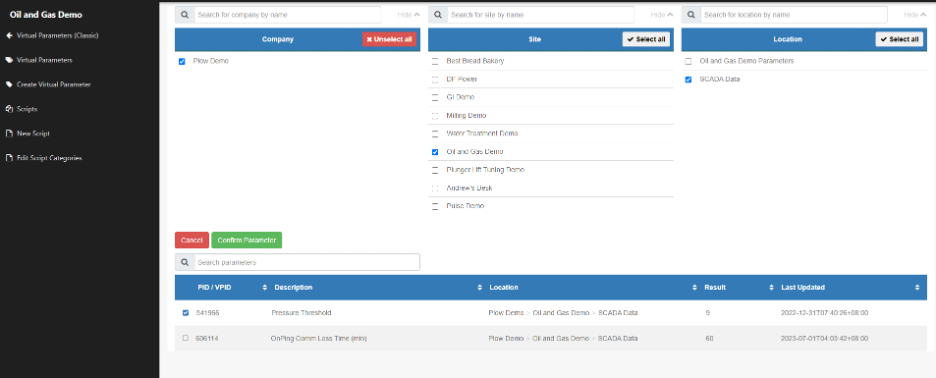Click the Unselect all companies button

pos(389,39)
